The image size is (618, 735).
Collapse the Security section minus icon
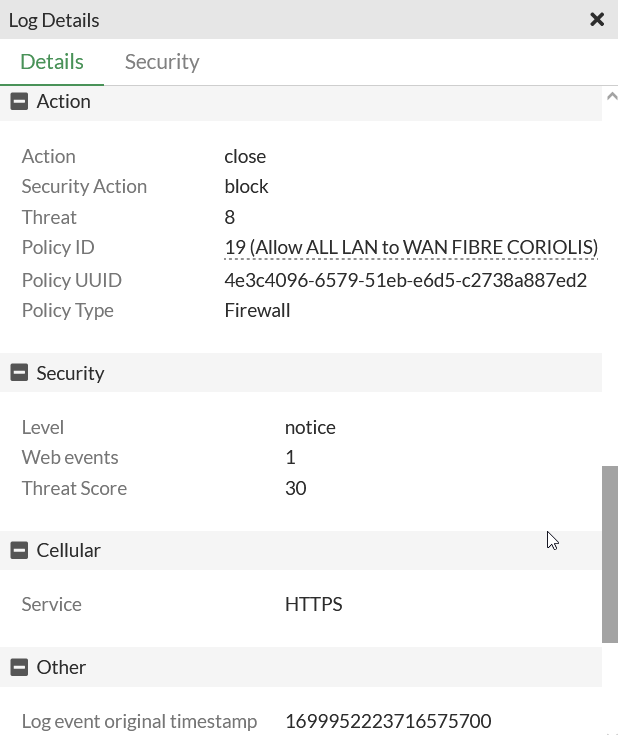[x=18, y=373]
